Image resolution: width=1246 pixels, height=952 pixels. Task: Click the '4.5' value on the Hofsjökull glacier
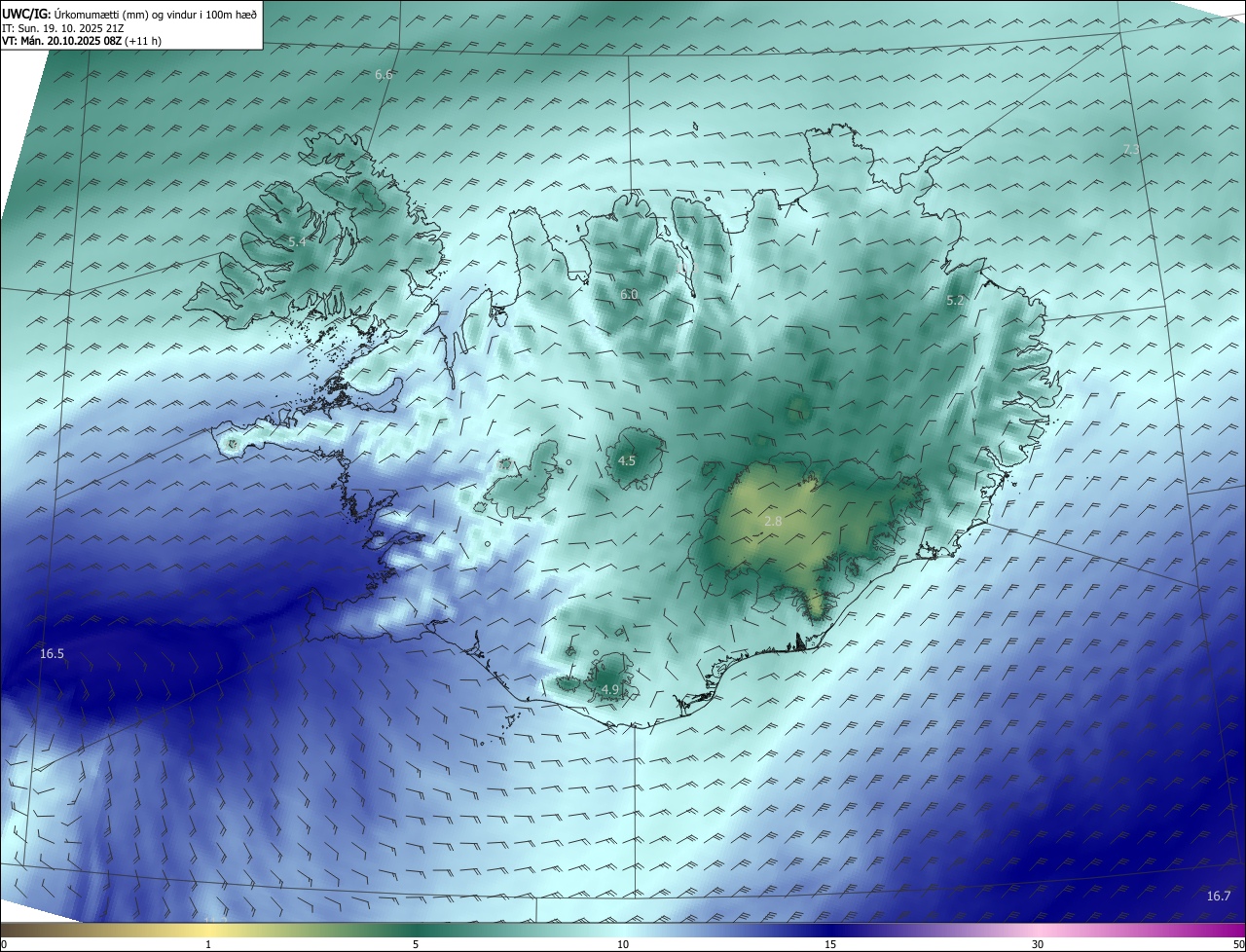[627, 460]
